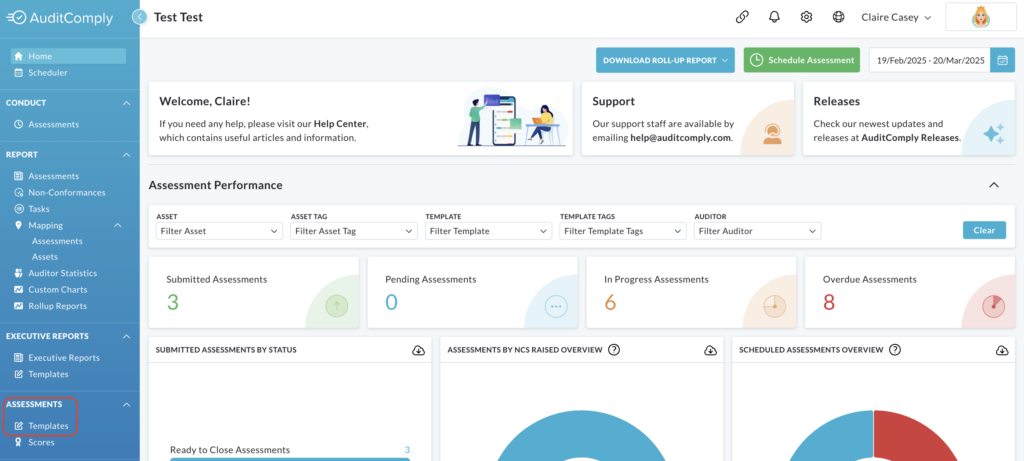
Task: Open the Filter Template Tags dropdown
Action: pyautogui.click(x=622, y=230)
